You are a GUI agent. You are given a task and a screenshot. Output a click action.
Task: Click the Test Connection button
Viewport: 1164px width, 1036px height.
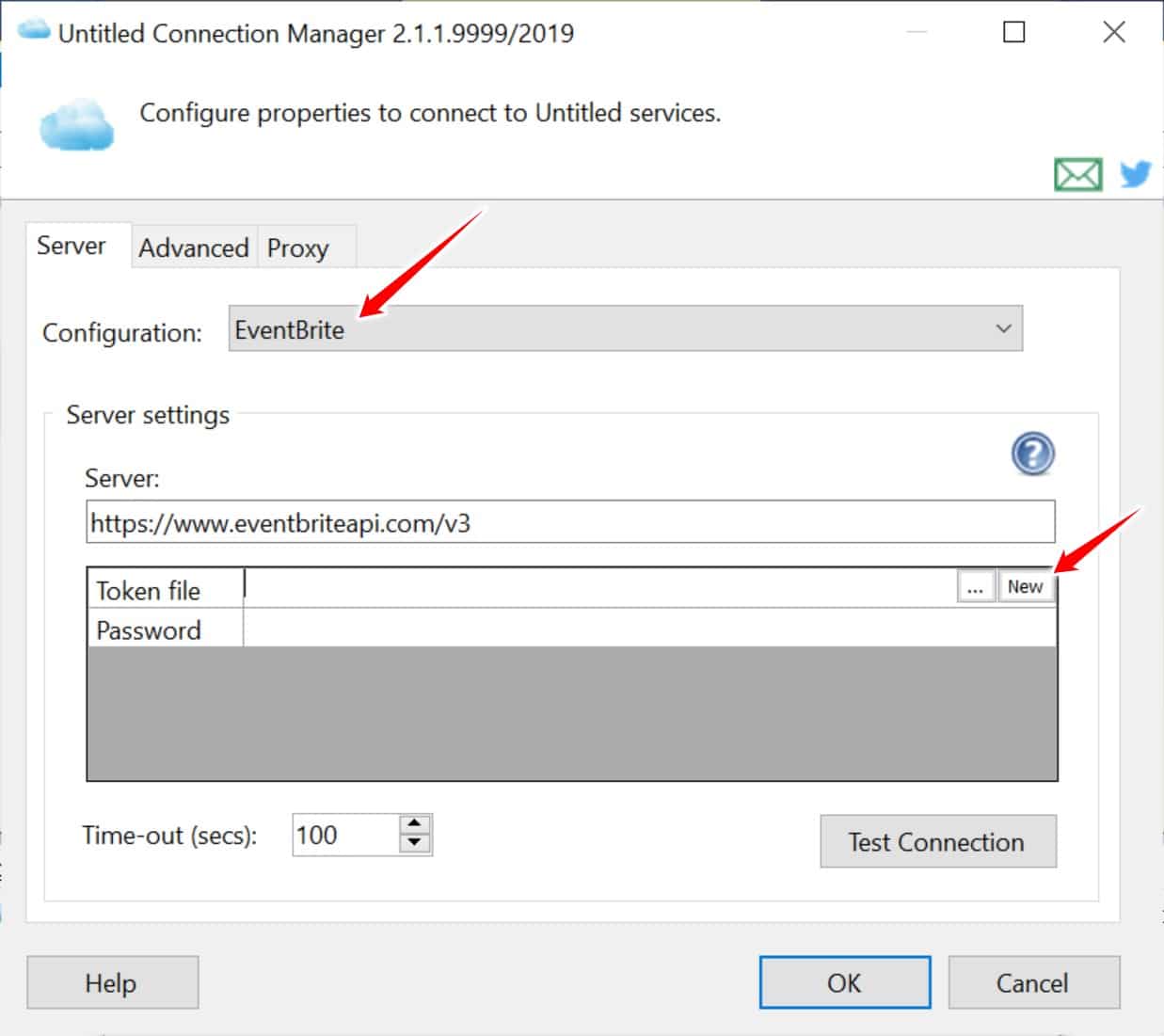click(938, 841)
